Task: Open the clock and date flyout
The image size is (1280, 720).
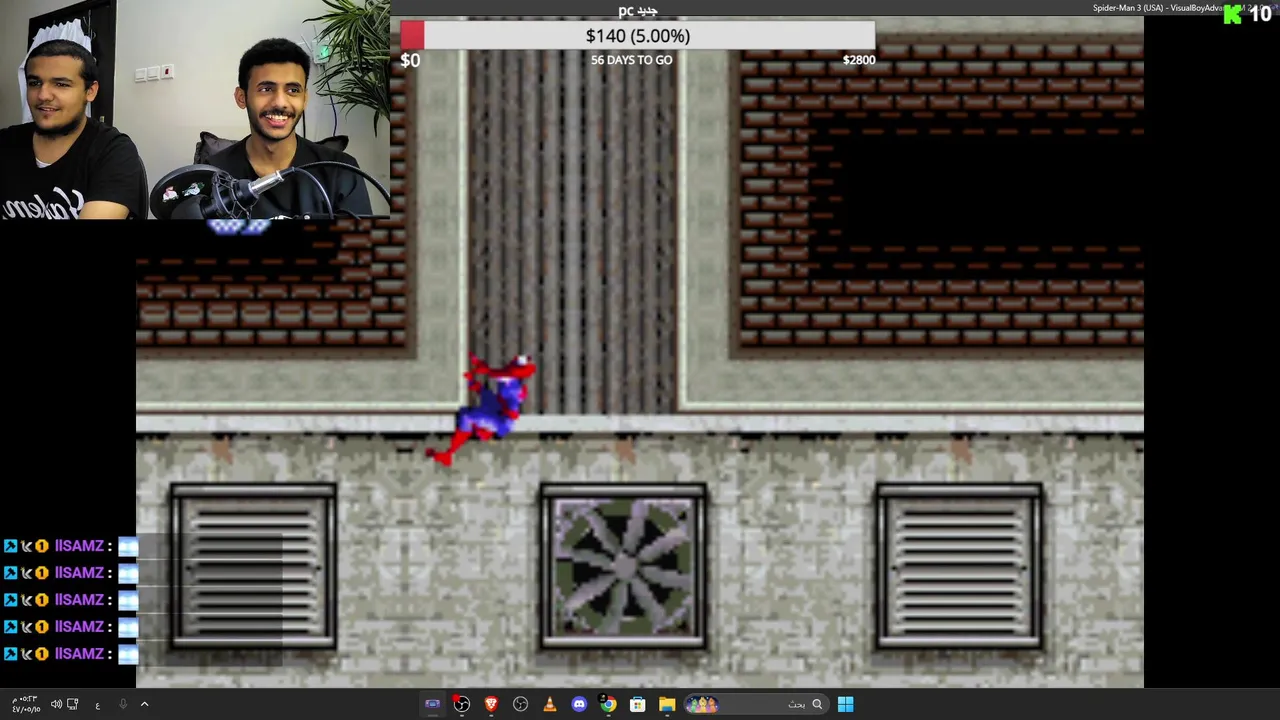Action: click(x=27, y=704)
